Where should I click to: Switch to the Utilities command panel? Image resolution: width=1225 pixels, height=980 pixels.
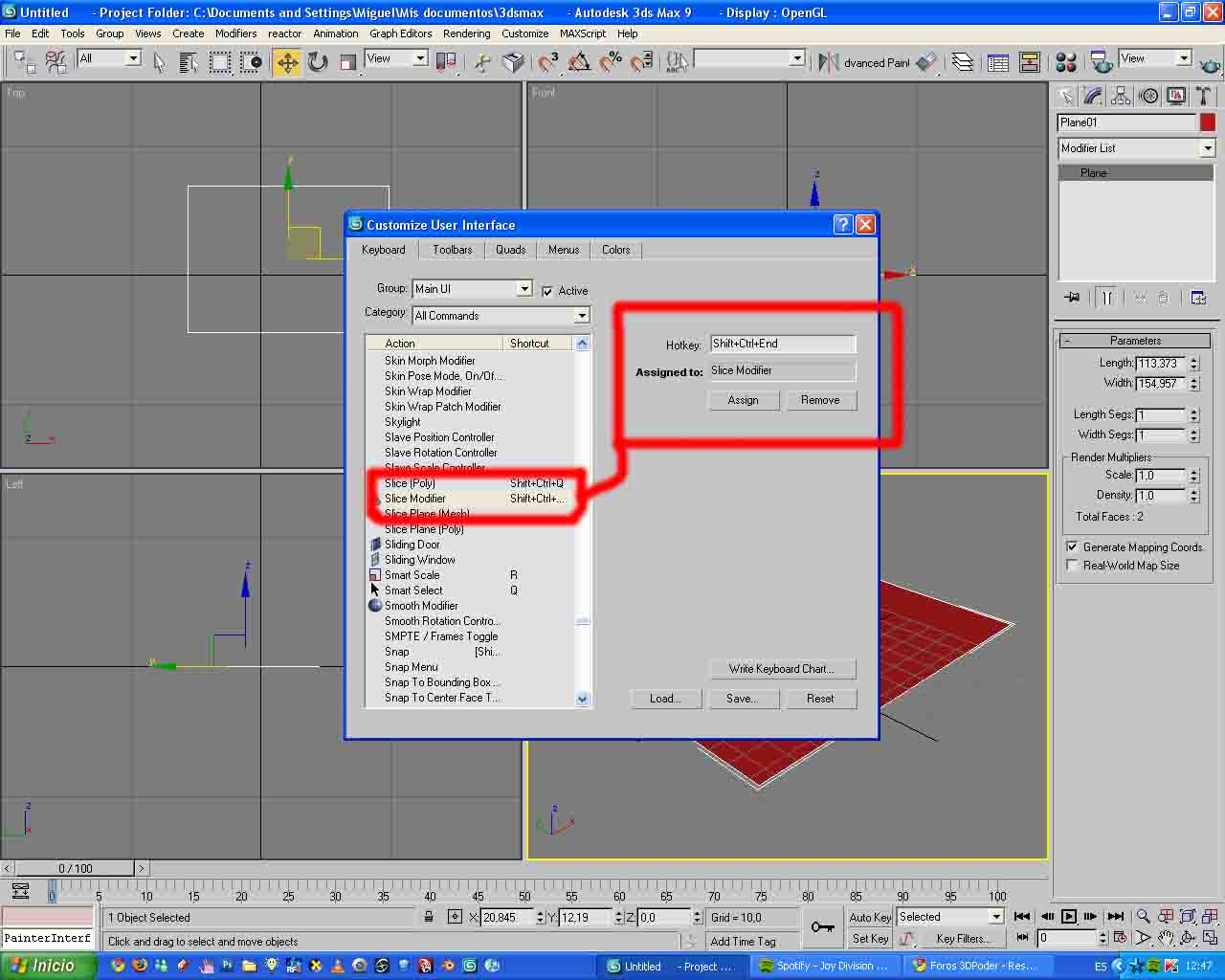coord(1204,96)
